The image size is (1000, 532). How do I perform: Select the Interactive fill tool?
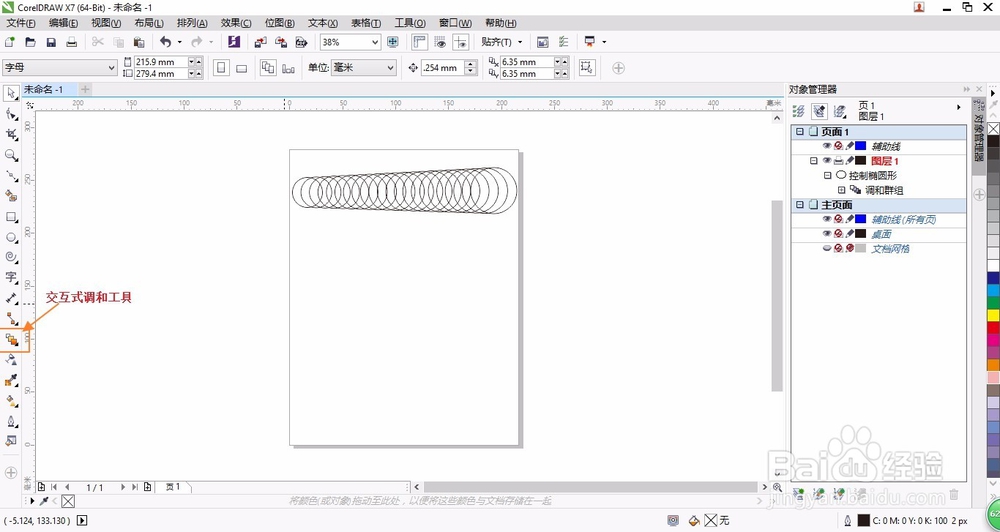click(11, 401)
